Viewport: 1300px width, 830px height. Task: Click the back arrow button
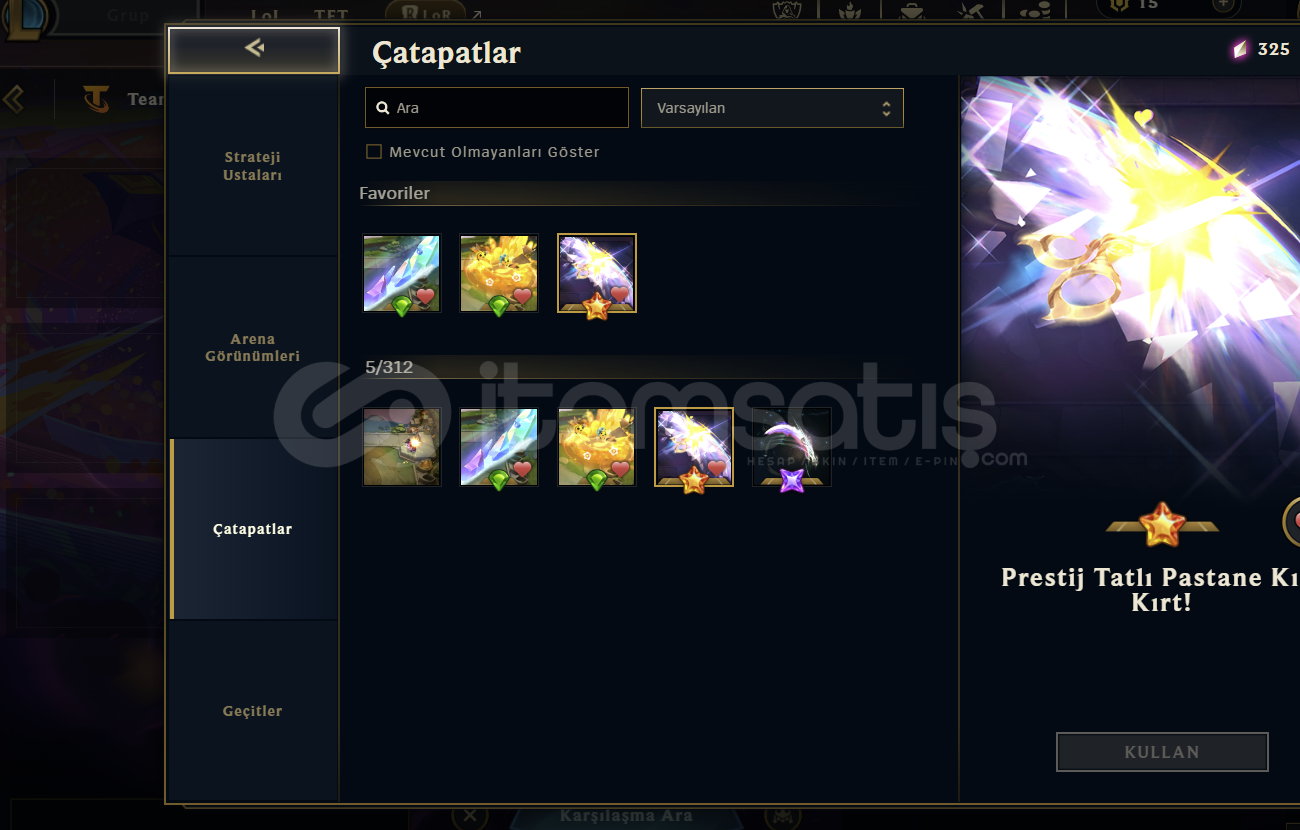point(254,50)
